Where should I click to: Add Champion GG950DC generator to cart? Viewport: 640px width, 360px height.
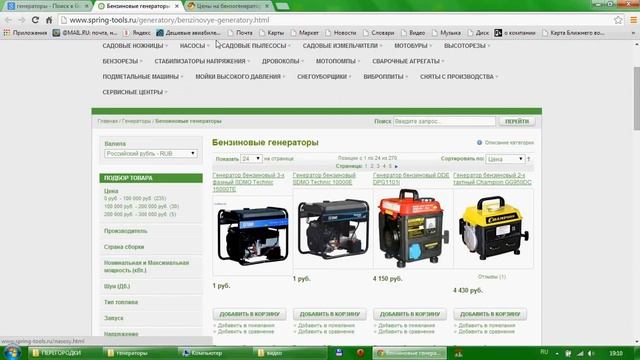(x=490, y=314)
